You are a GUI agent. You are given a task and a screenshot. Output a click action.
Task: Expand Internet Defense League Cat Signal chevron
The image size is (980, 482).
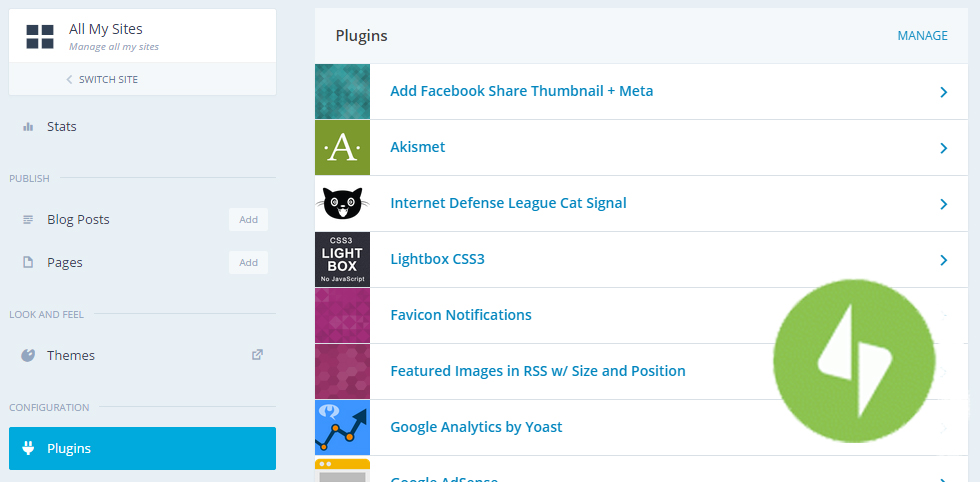click(x=944, y=204)
